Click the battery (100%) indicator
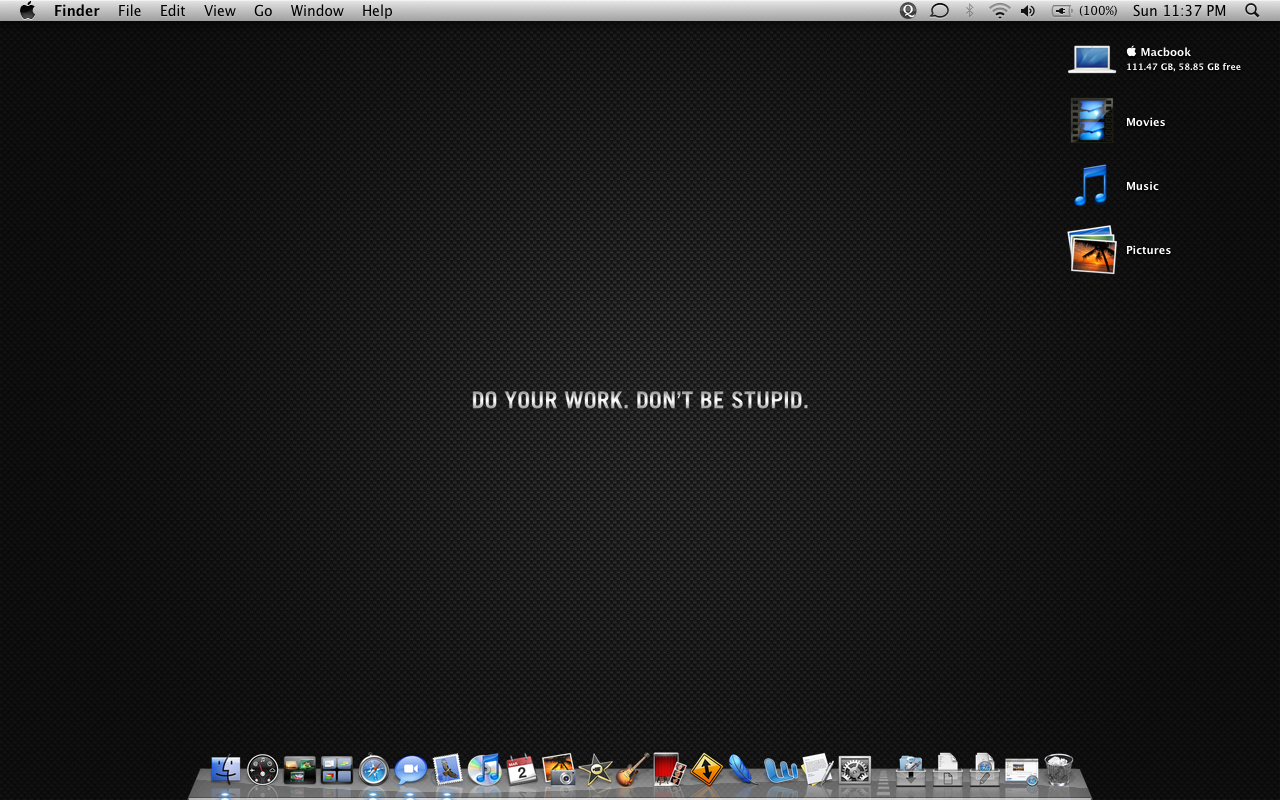Screen dimensions: 1280x800 [1085, 11]
